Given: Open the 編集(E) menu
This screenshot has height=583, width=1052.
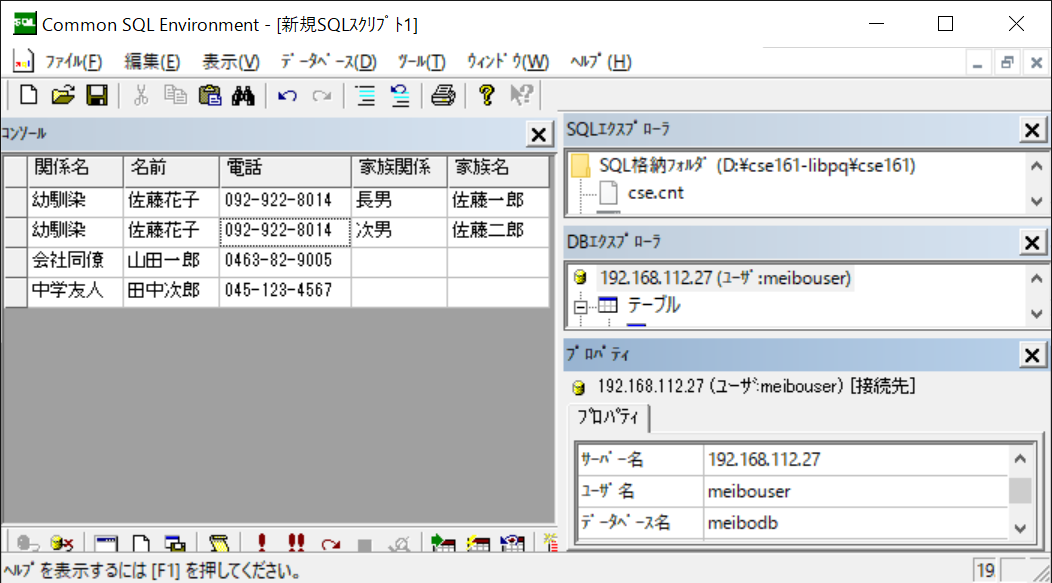Looking at the screenshot, I should tap(152, 62).
